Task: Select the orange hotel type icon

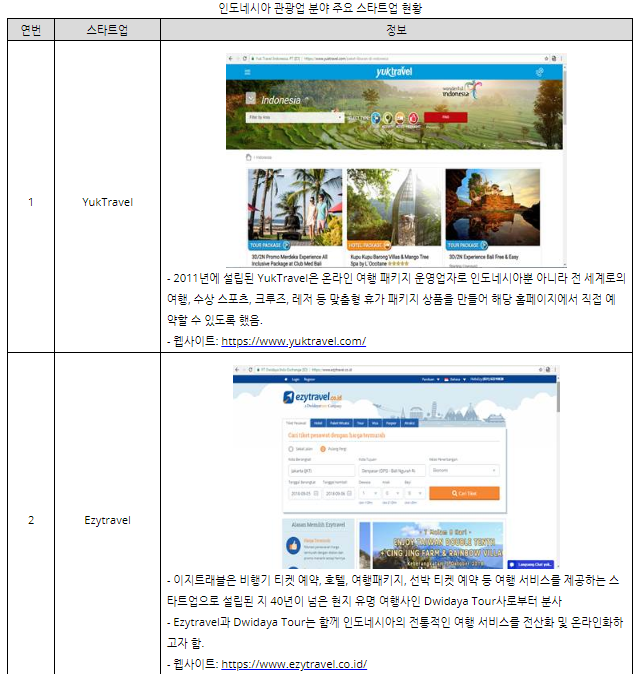Action: (x=400, y=118)
